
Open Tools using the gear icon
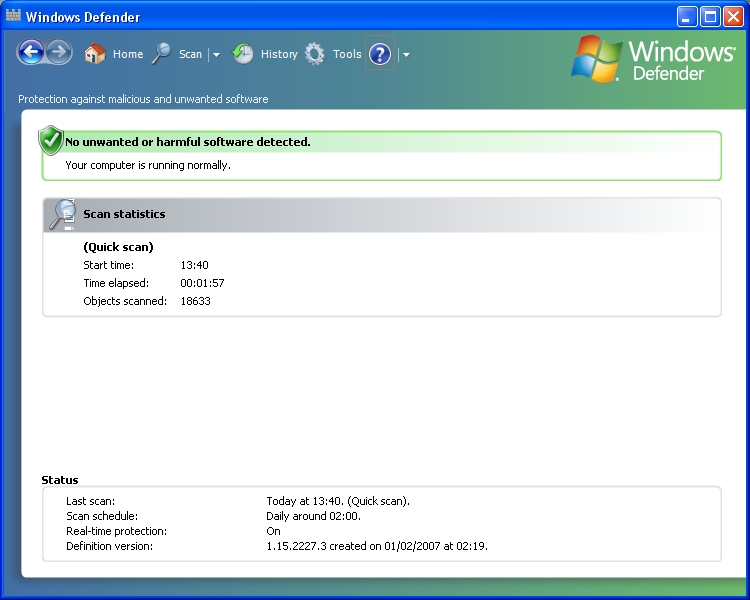coord(315,54)
